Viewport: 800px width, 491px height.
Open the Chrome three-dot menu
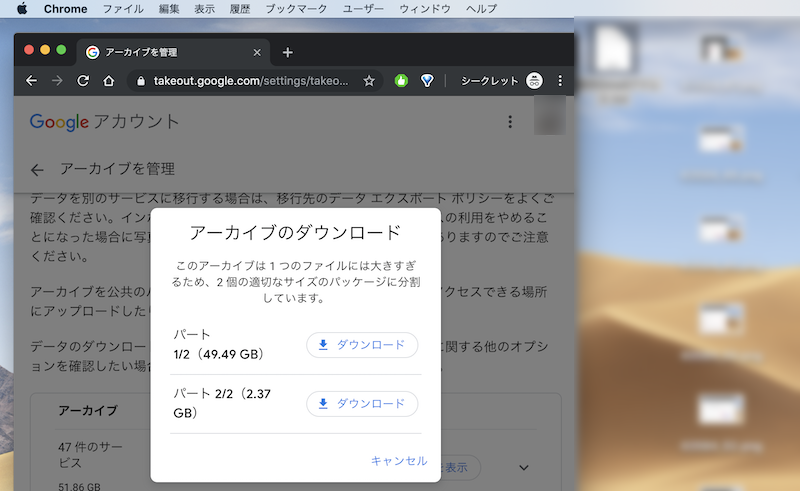559,81
